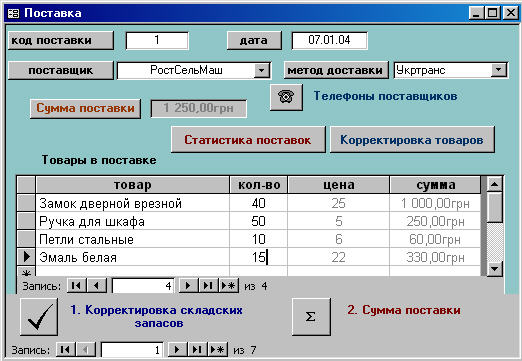This screenshot has width=522, height=361.
Task: Minimize the Поставка window
Action: pos(476,13)
